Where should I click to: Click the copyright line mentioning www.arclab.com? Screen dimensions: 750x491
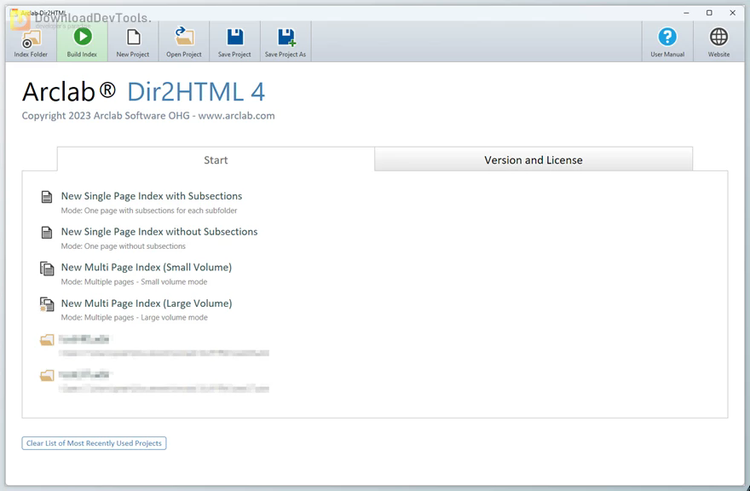coord(148,116)
